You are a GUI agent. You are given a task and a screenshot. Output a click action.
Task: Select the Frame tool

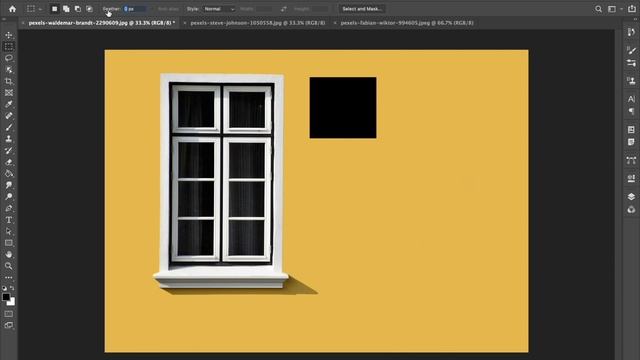(9, 93)
